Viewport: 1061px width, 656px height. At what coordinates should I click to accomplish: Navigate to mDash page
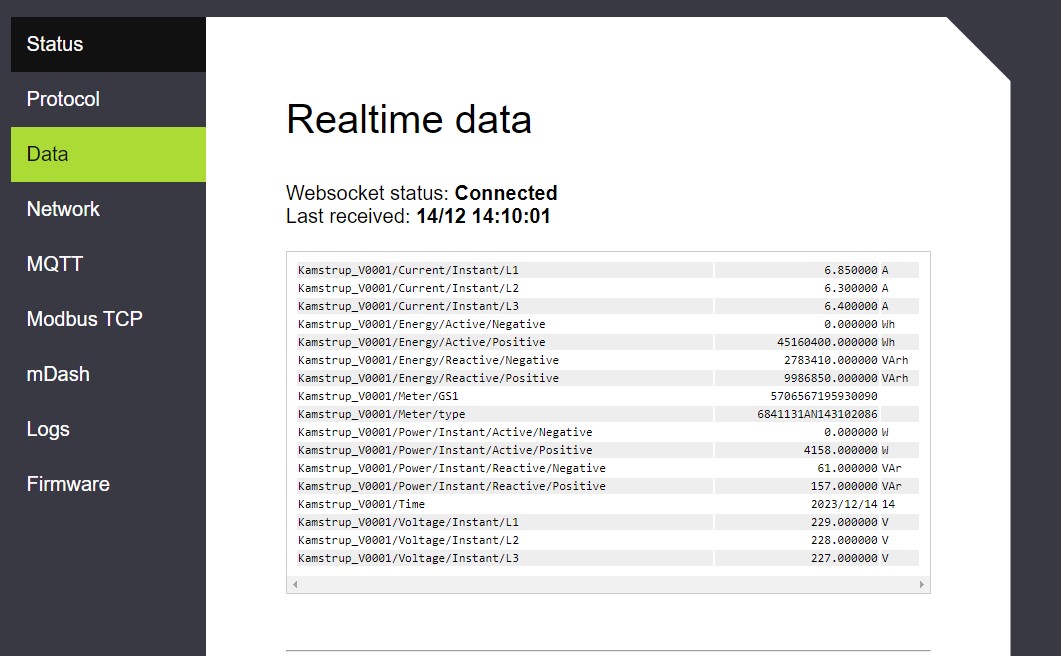point(108,374)
